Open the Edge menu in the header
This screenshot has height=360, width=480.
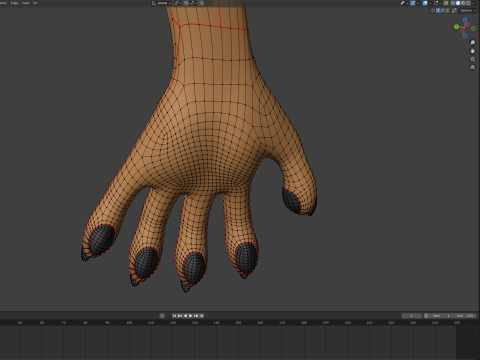[x=14, y=3]
